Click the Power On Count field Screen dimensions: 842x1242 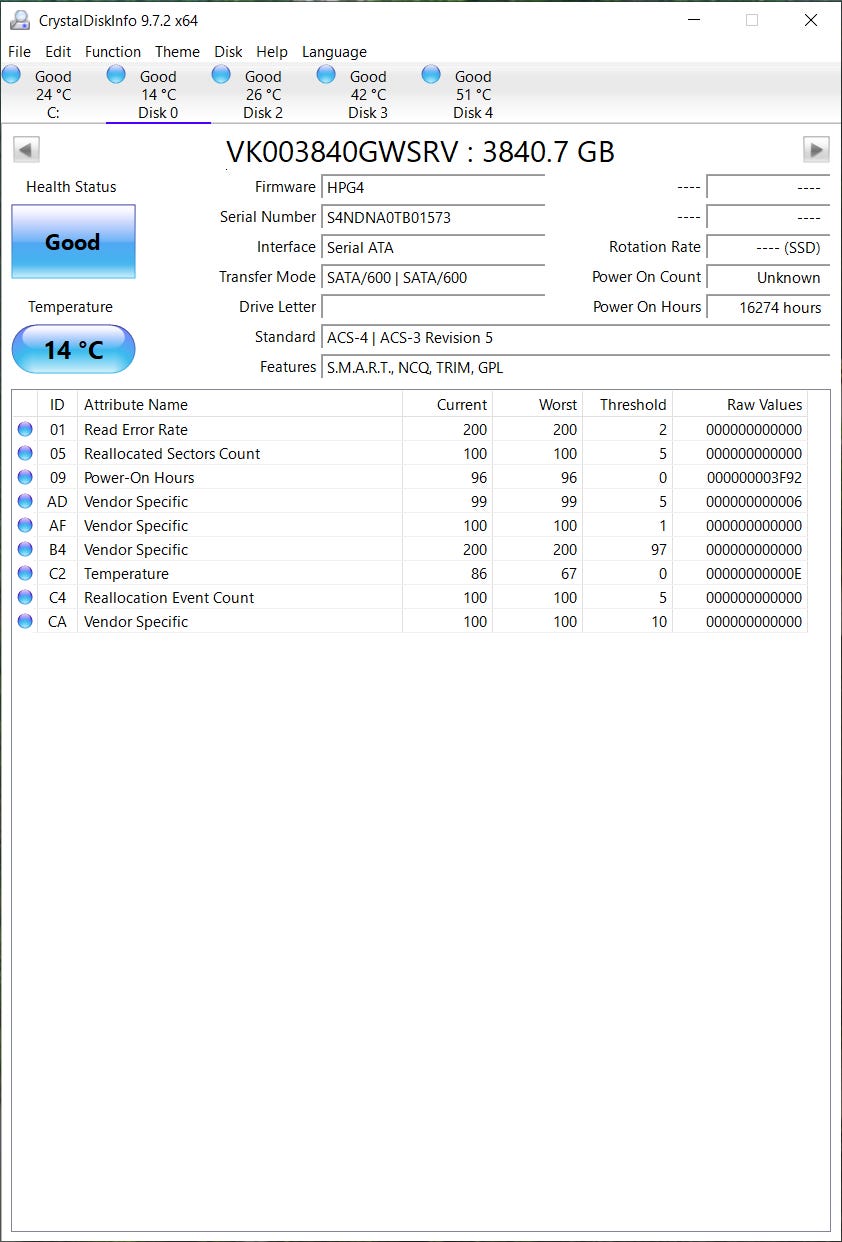point(768,278)
